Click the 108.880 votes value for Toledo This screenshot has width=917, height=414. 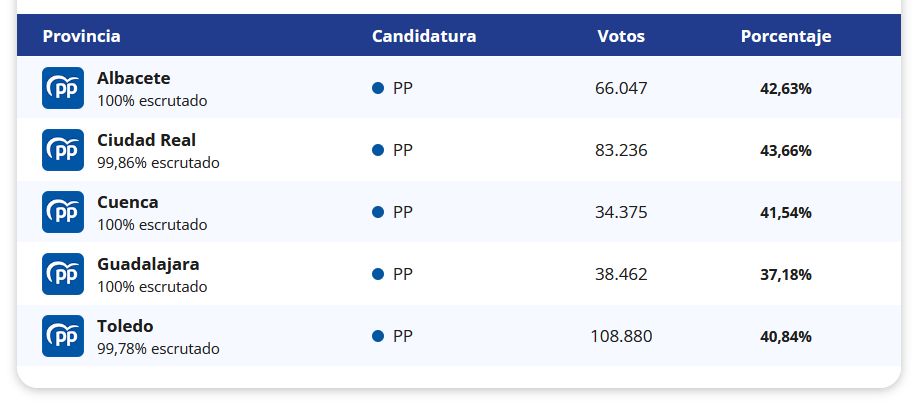click(621, 336)
